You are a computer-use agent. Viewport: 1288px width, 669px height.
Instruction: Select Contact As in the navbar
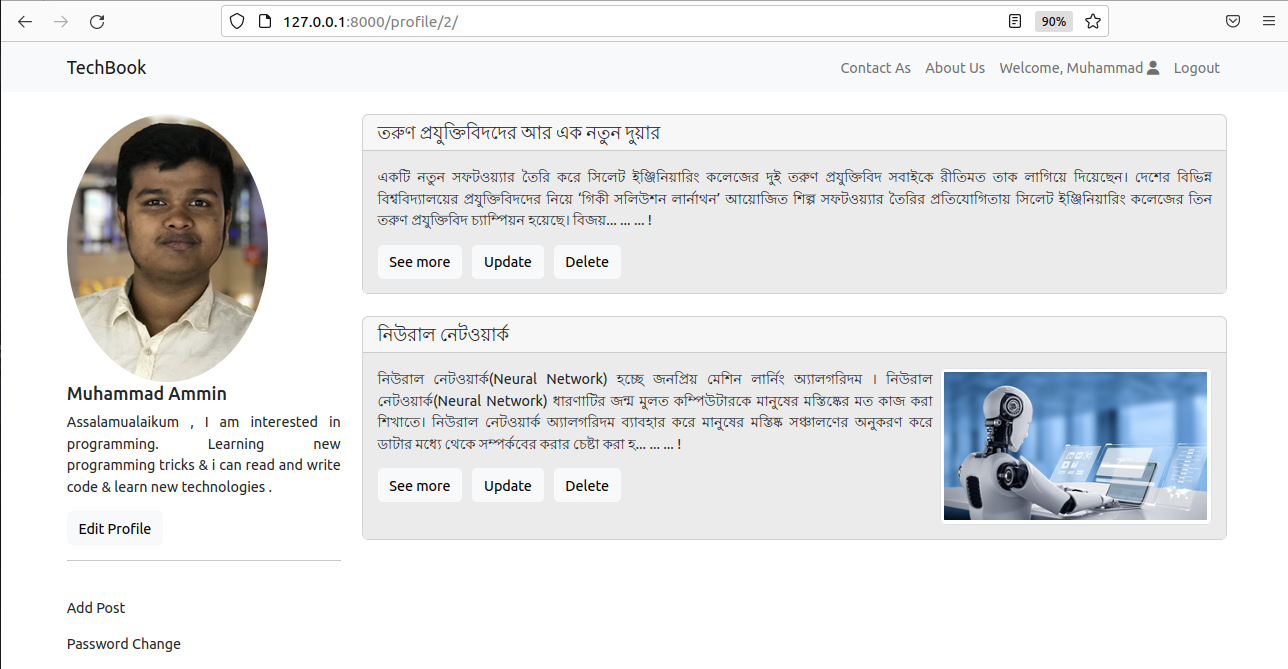pyautogui.click(x=875, y=67)
